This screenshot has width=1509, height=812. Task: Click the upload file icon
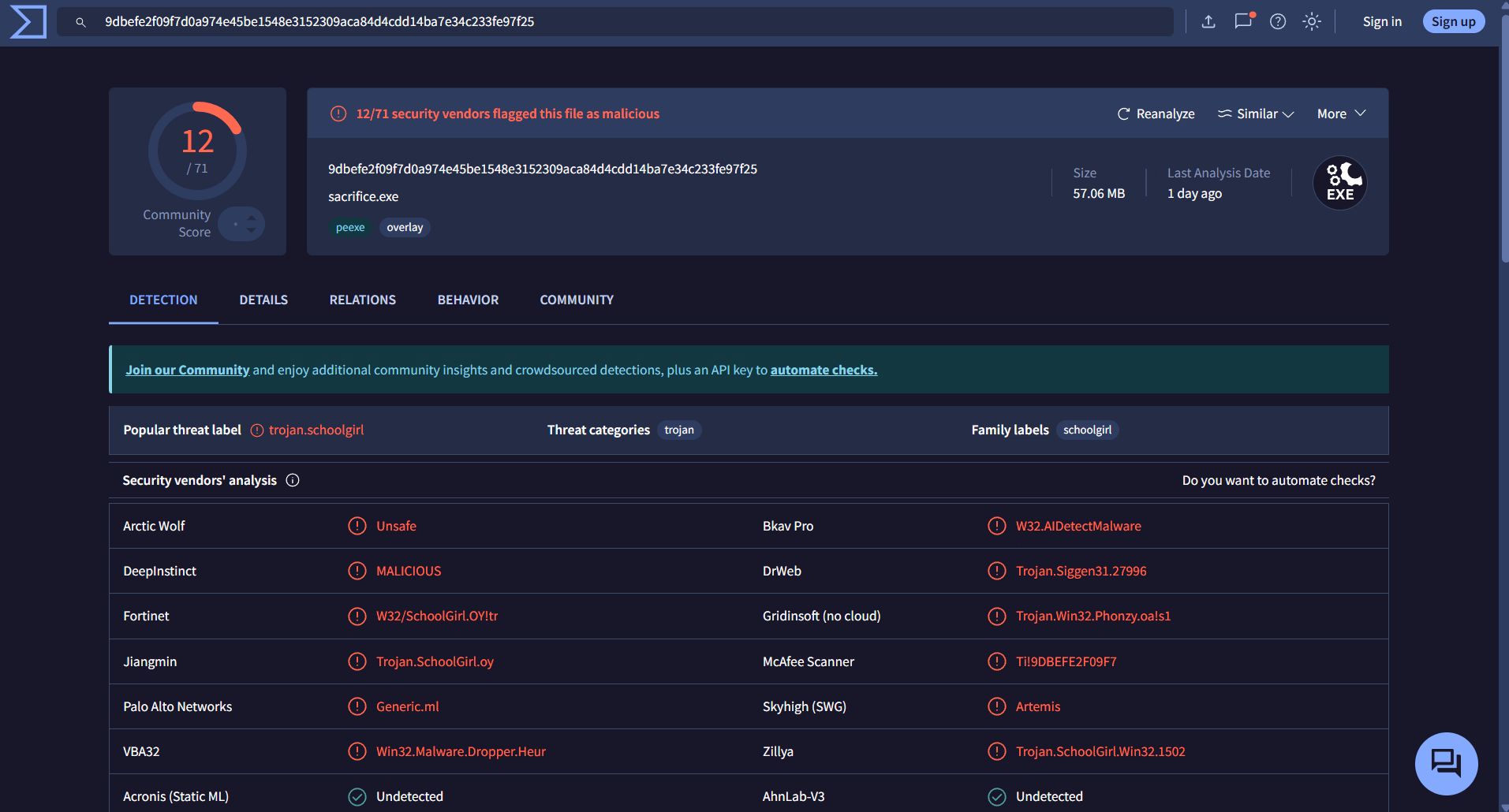[1208, 21]
